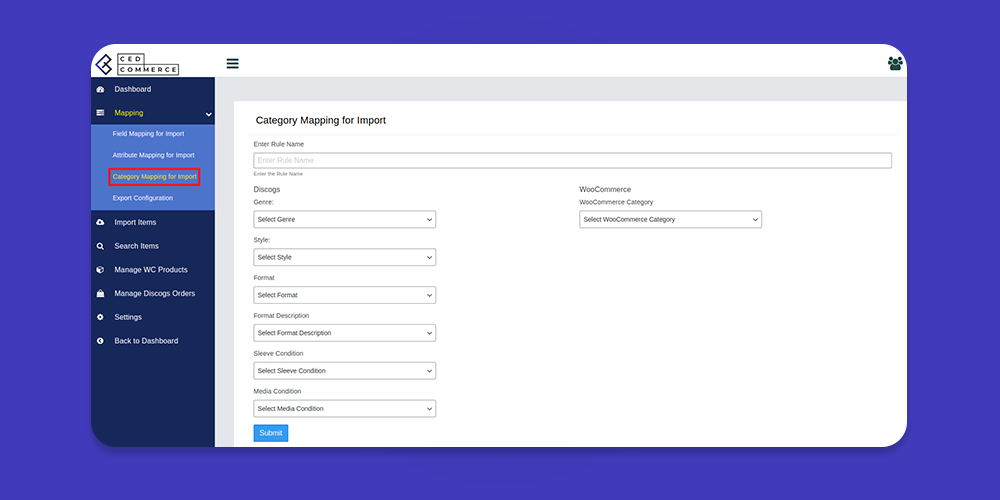
Task: Collapse the Mapping submenu chevron
Action: pos(209,114)
